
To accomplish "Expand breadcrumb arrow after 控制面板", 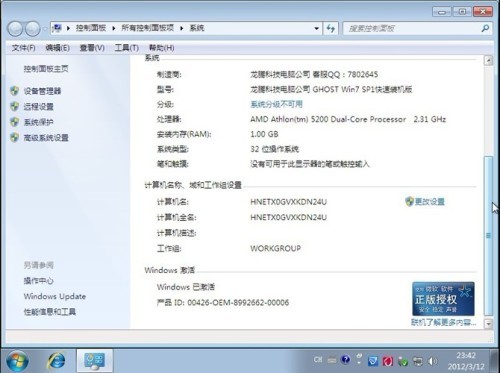I will tap(114, 28).
